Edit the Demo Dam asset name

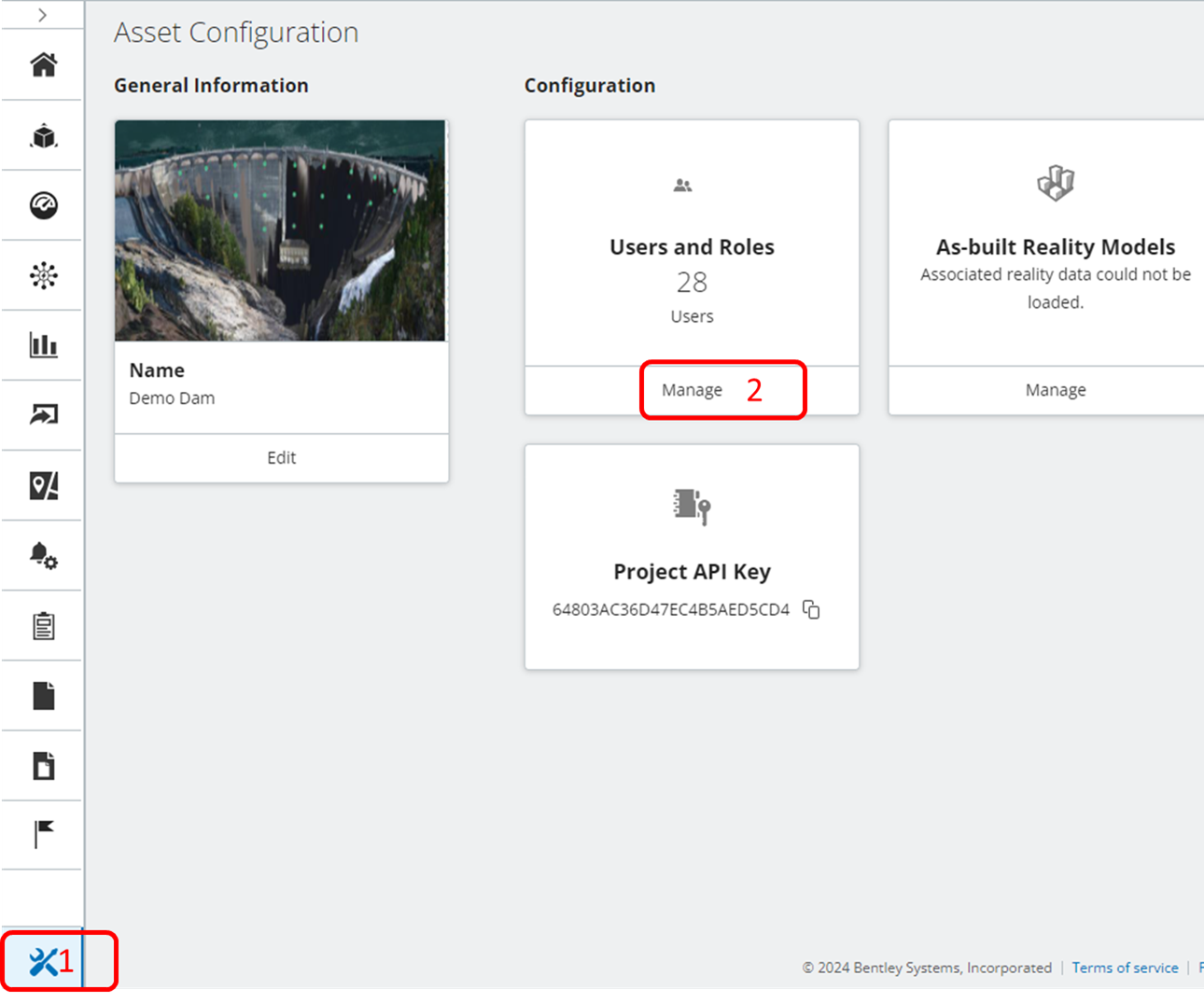click(x=281, y=457)
